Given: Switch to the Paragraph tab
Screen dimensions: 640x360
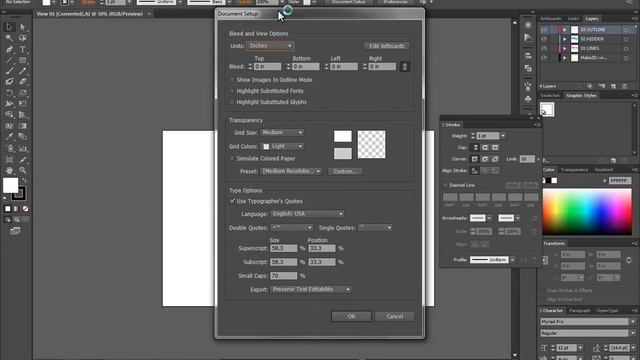Looking at the screenshot, I should point(580,311).
